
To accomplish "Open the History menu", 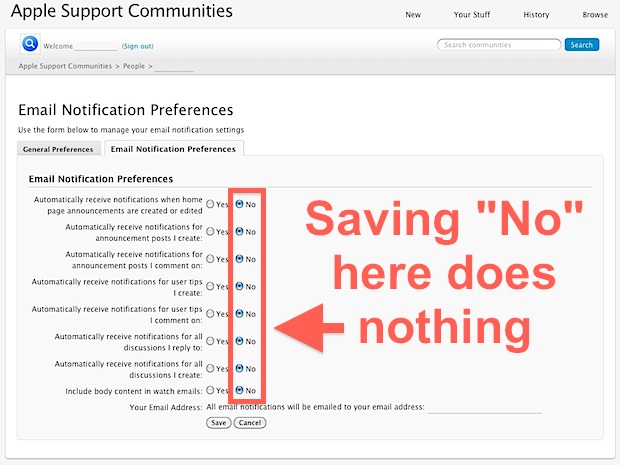I will click(x=536, y=15).
